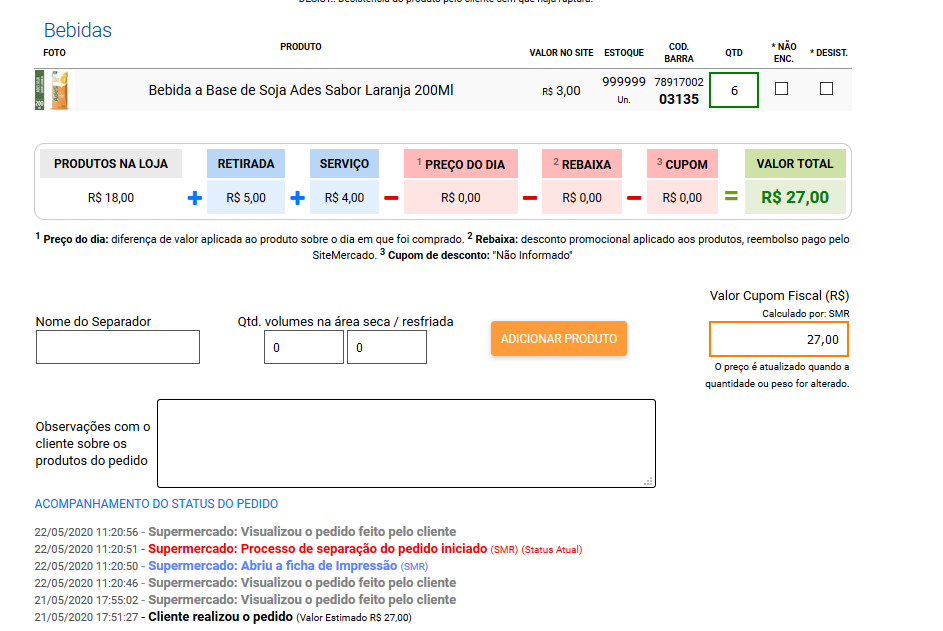
Task: Click the ACOMPANHAMENTO DO STATUS DO PEDIDO heading
Action: click(156, 504)
